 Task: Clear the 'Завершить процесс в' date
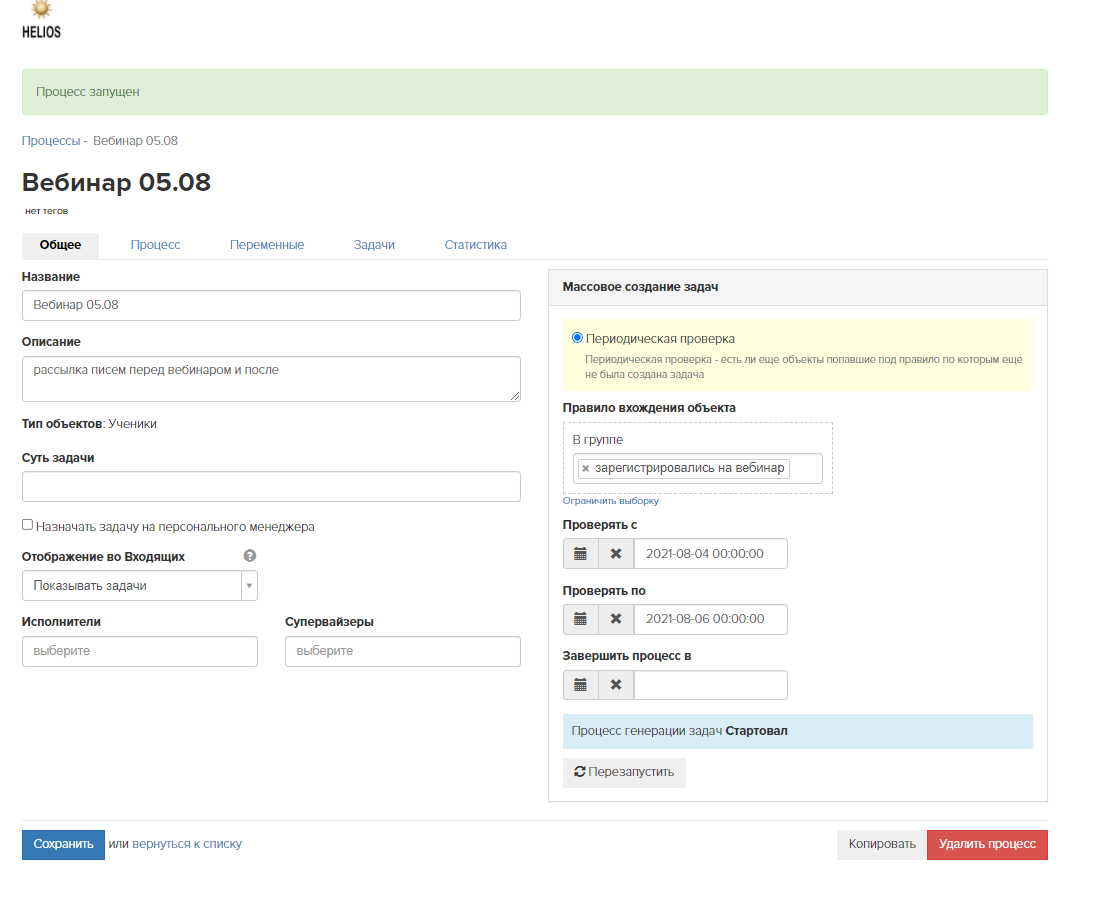616,685
